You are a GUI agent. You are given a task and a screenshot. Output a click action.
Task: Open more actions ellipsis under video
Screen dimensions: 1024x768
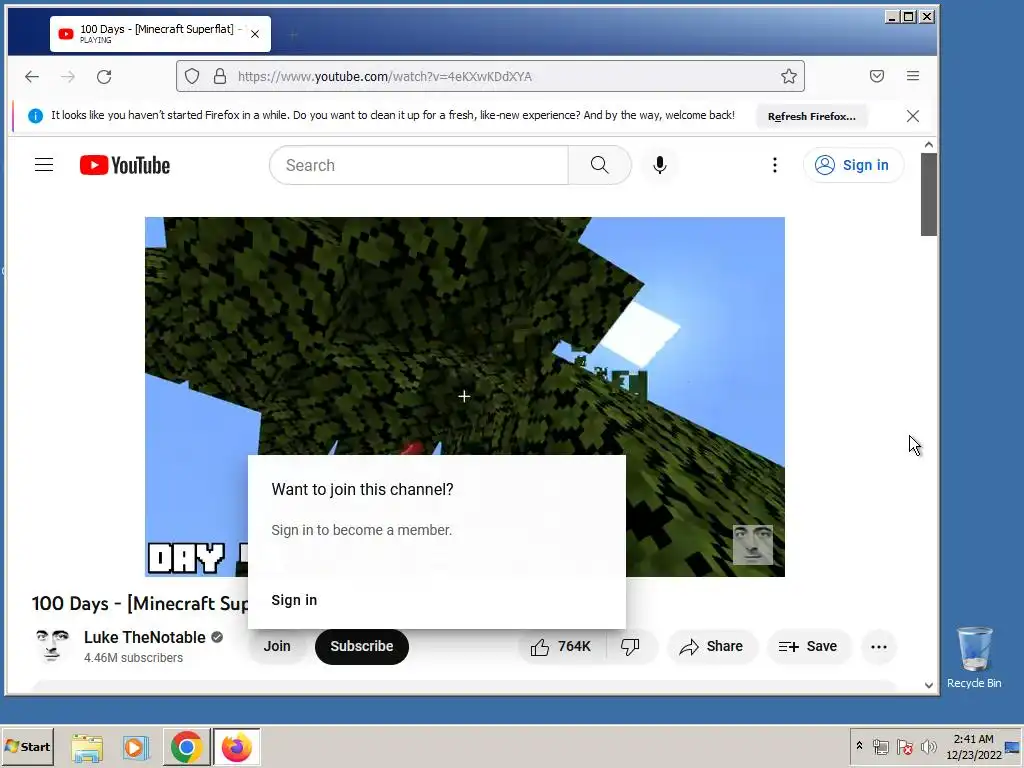tap(879, 647)
